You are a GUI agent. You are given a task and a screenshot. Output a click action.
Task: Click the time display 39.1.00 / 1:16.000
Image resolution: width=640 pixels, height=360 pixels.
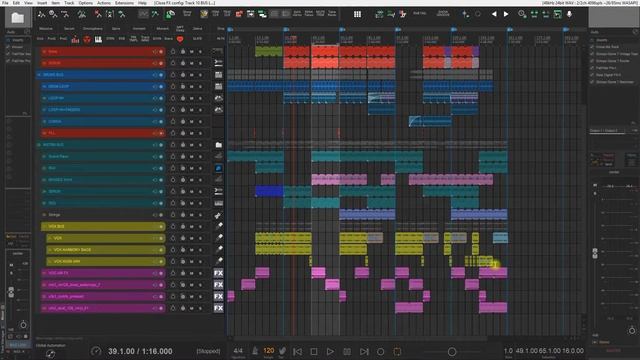140,351
